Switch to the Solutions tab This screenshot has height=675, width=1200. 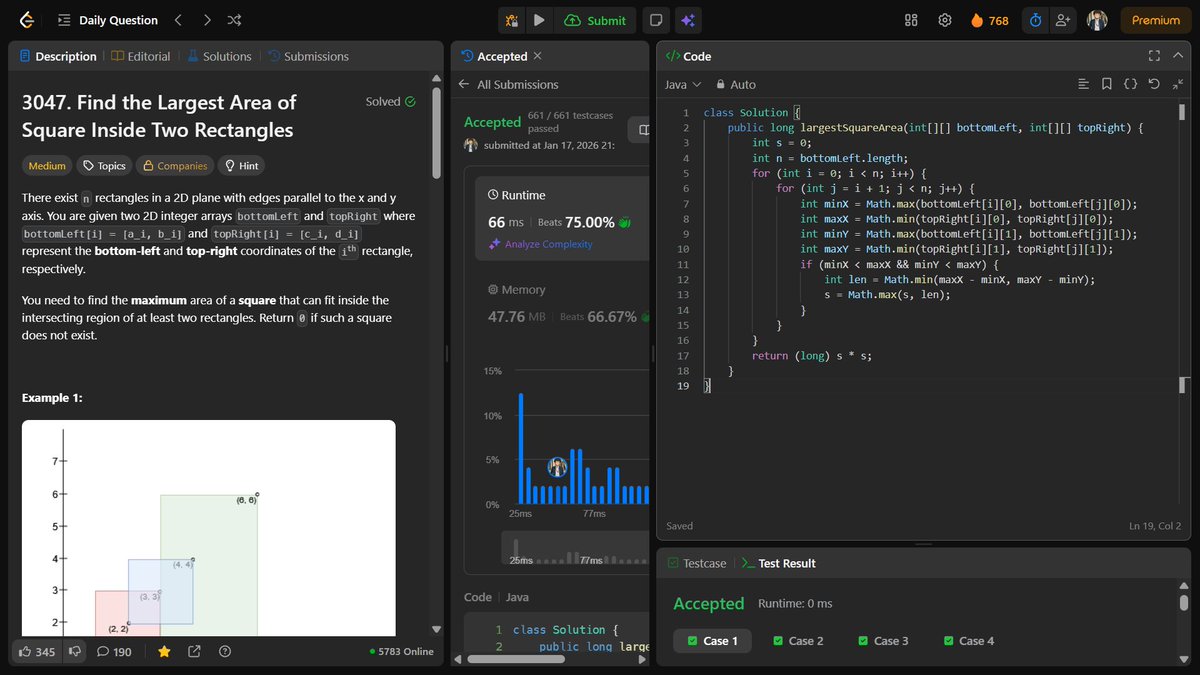220,56
